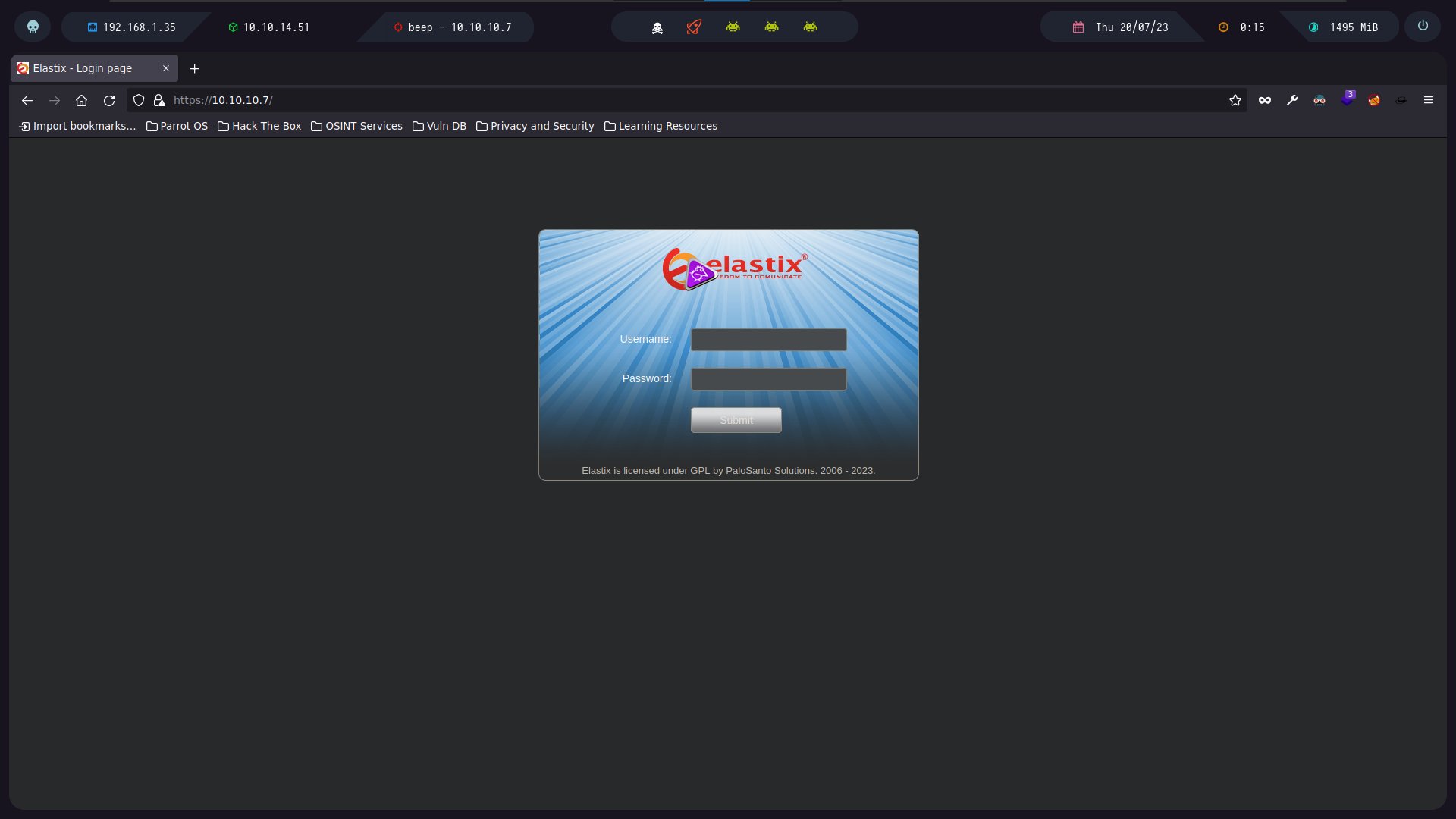
Task: Open the orange fox extension icon
Action: click(1374, 100)
